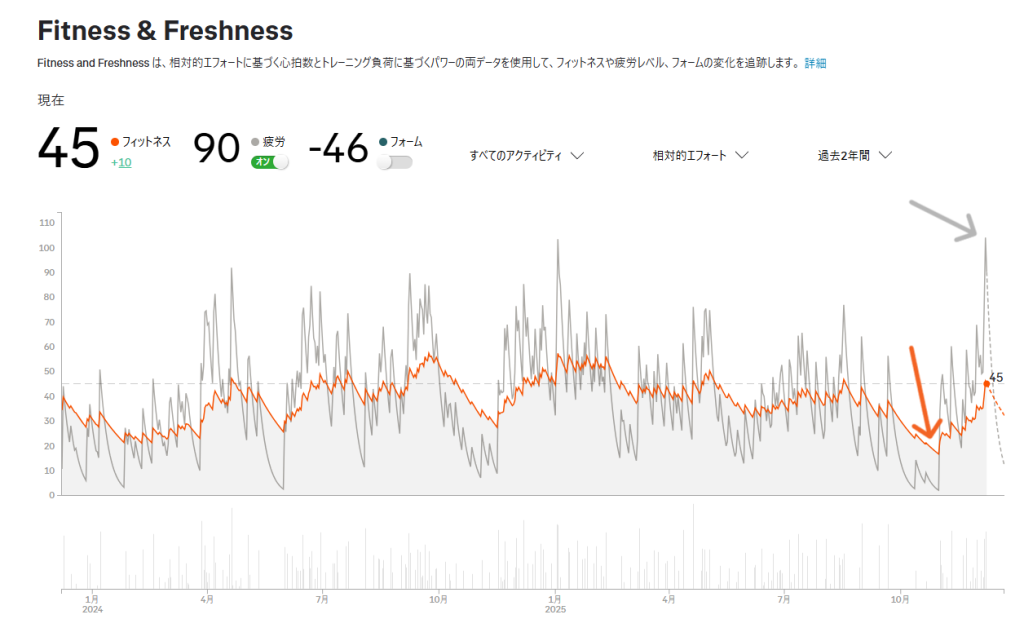
Task: Open the 詳細 link in description
Action: (x=816, y=63)
